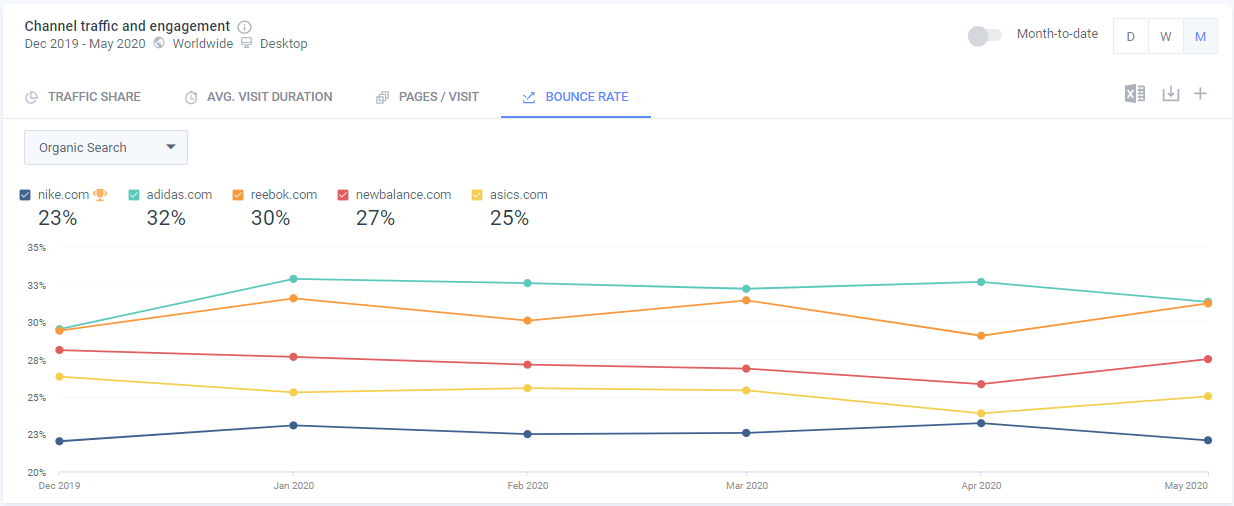
Task: Click the plus icon to add to dashboard
Action: tap(1201, 94)
